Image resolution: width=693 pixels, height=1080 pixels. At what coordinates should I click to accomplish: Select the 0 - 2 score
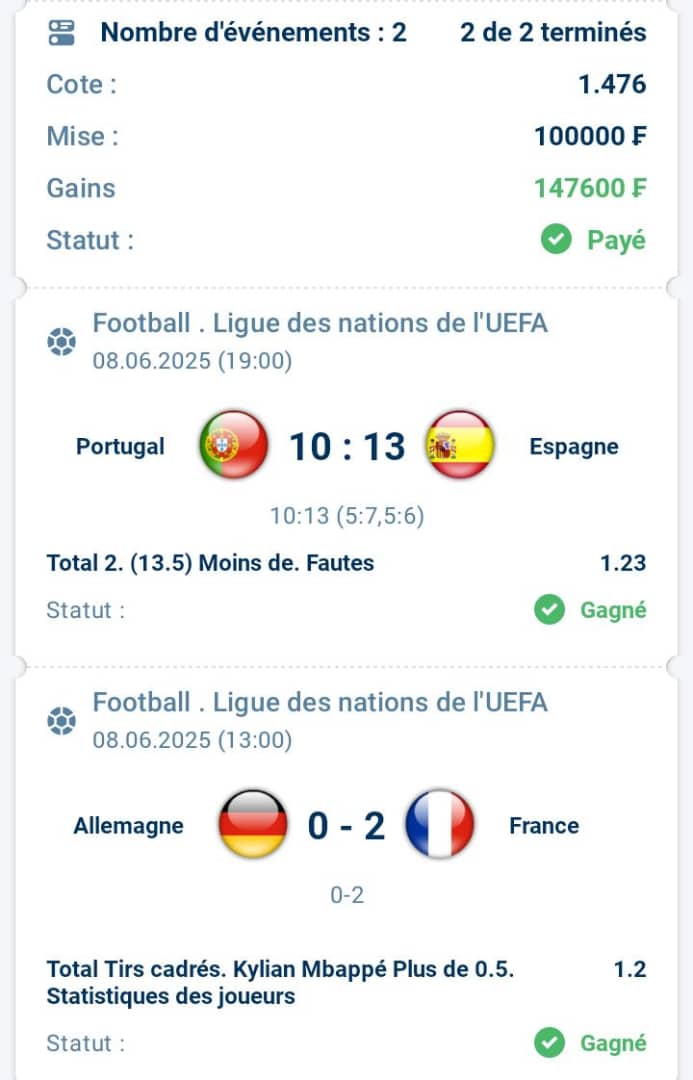pos(346,825)
